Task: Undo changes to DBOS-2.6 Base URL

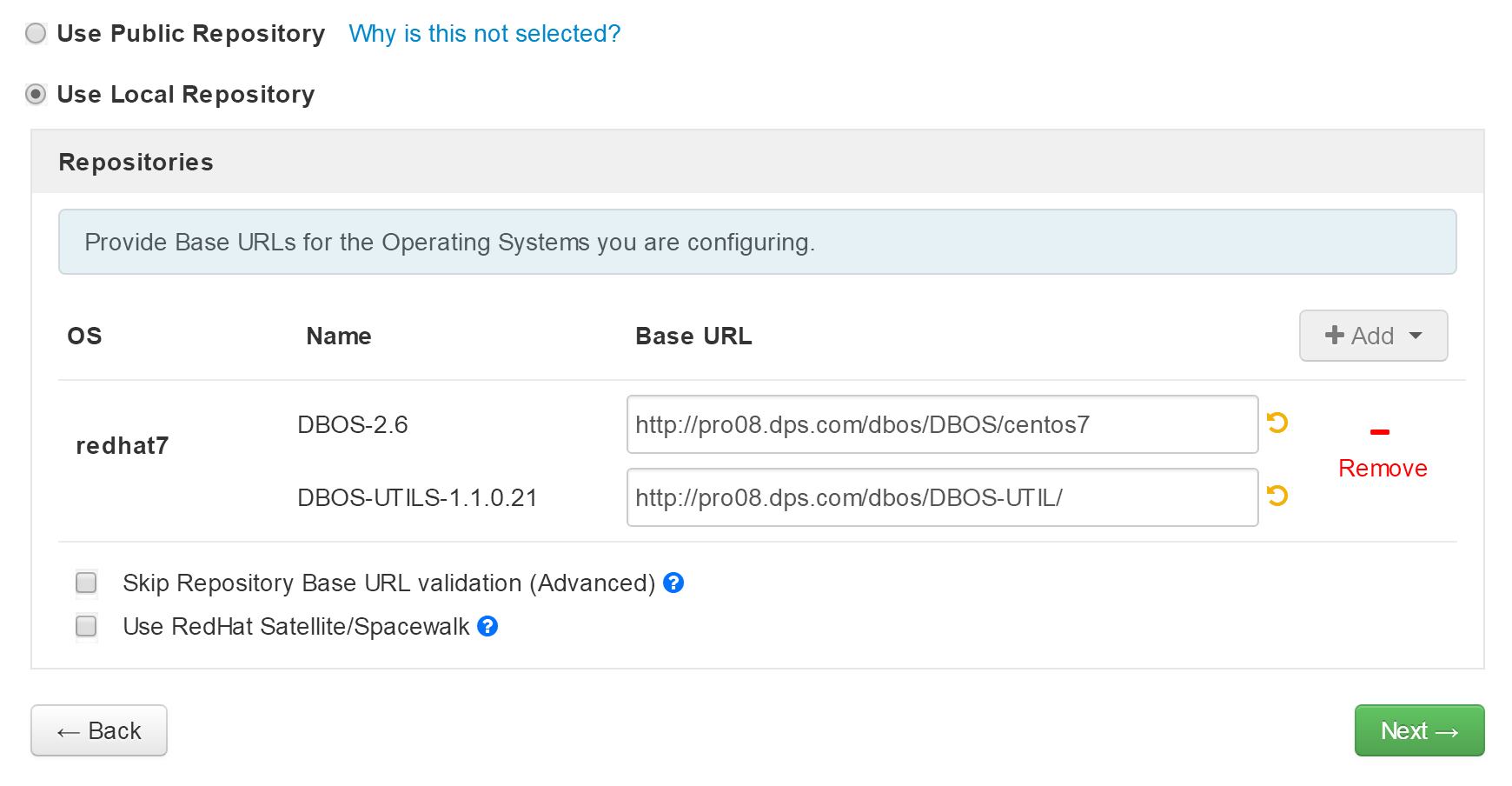Action: (x=1277, y=423)
